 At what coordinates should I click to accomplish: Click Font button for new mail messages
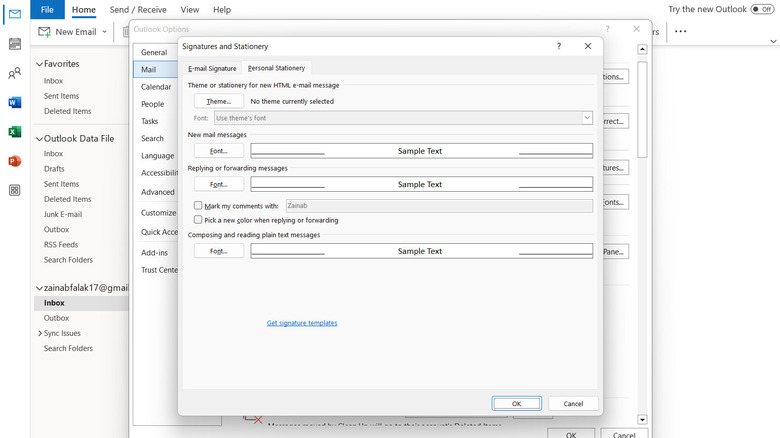click(218, 151)
